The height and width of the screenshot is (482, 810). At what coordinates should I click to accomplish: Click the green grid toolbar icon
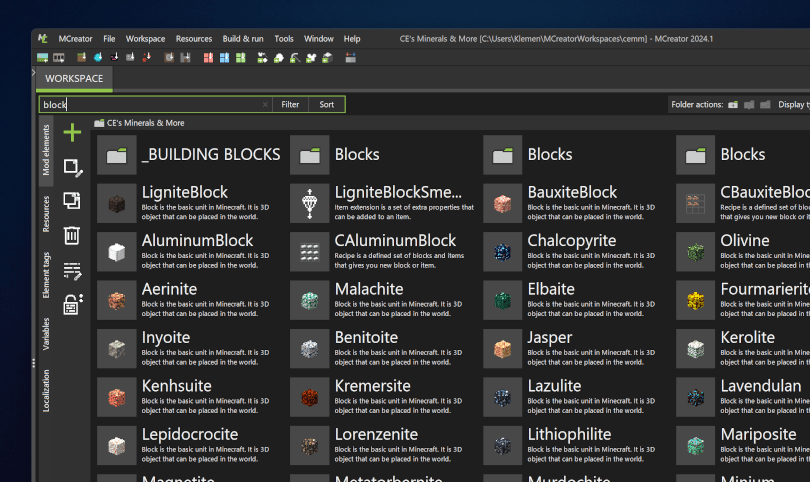pyautogui.click(x=241, y=58)
